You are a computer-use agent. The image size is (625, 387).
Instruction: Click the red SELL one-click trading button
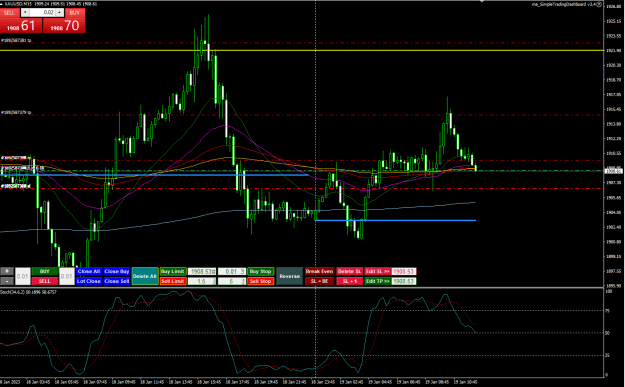[9, 13]
